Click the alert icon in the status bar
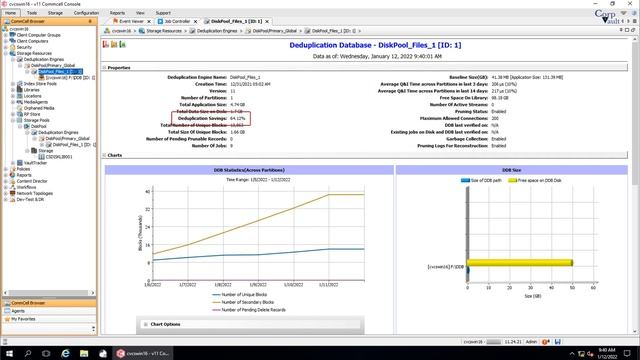Screen dimensions: 640x360 pos(546,342)
